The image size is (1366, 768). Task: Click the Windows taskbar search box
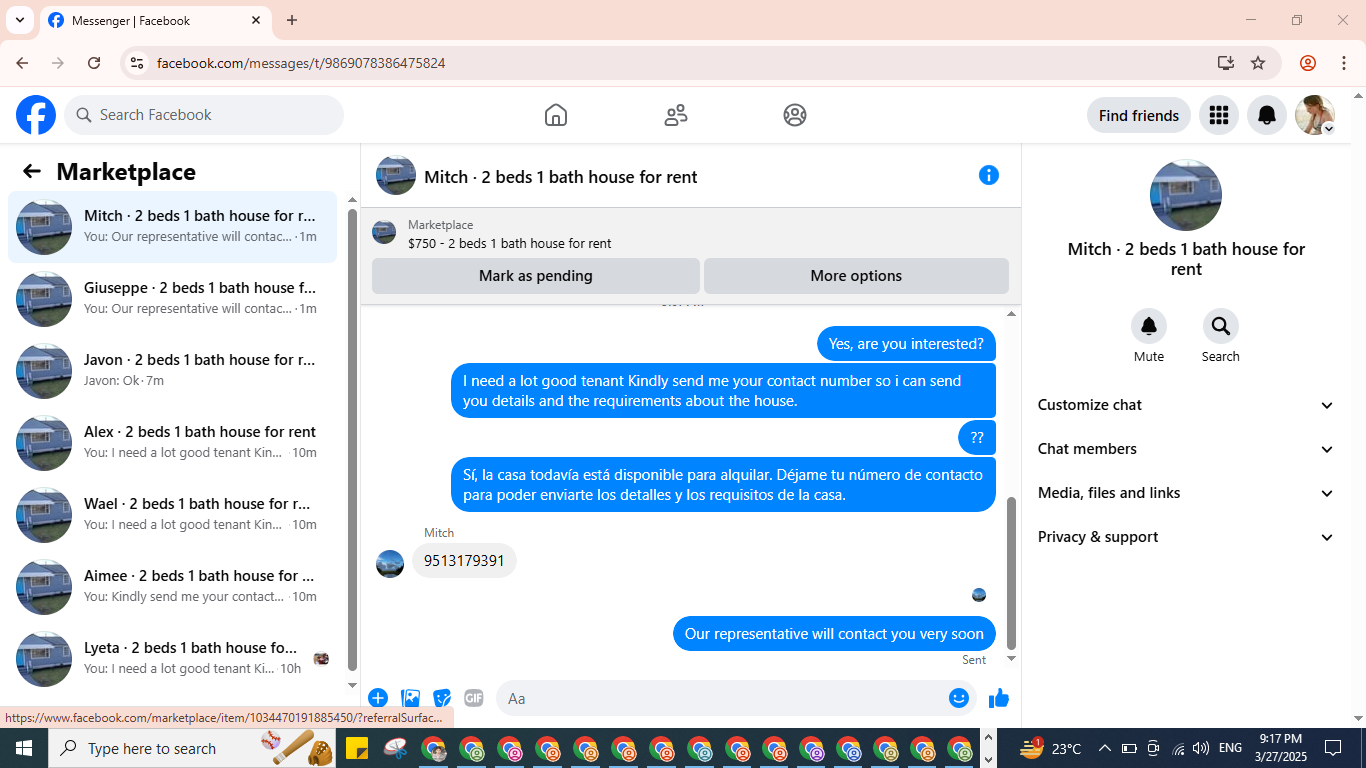point(190,748)
